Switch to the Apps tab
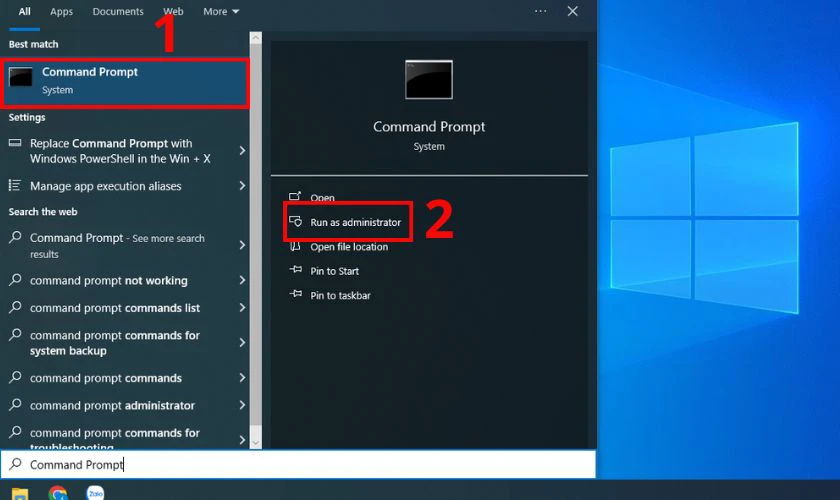 coord(61,11)
